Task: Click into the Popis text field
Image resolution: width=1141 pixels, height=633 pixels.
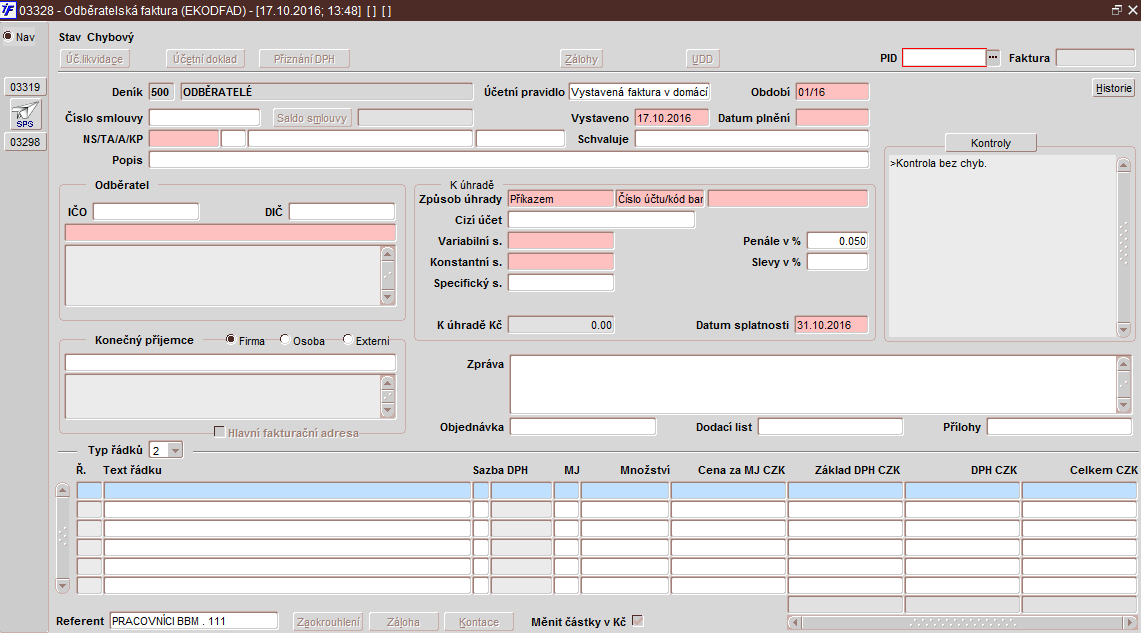Action: (508, 160)
